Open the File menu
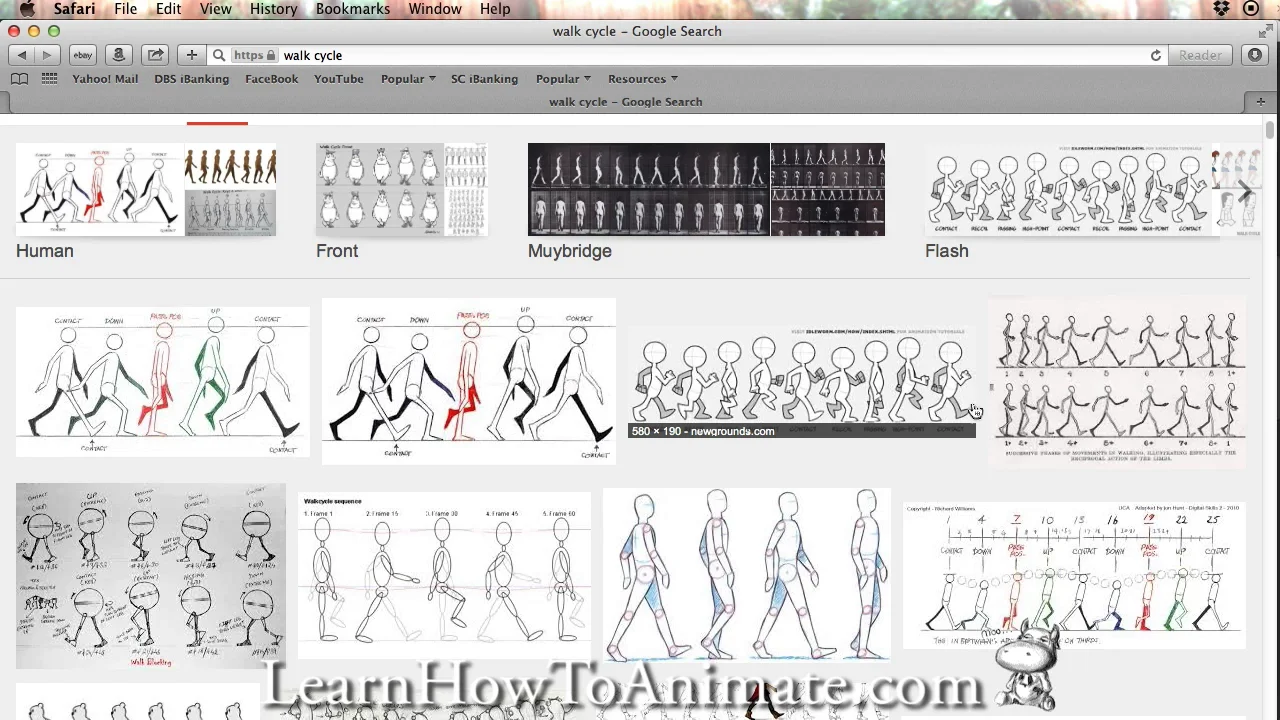 [126, 9]
